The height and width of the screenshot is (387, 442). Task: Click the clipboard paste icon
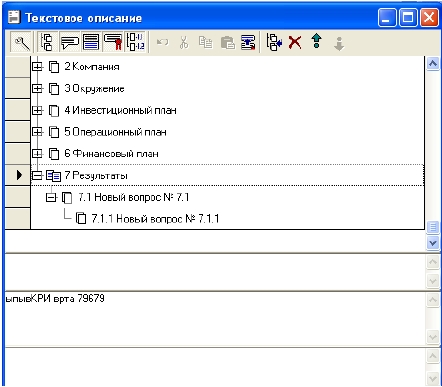228,43
